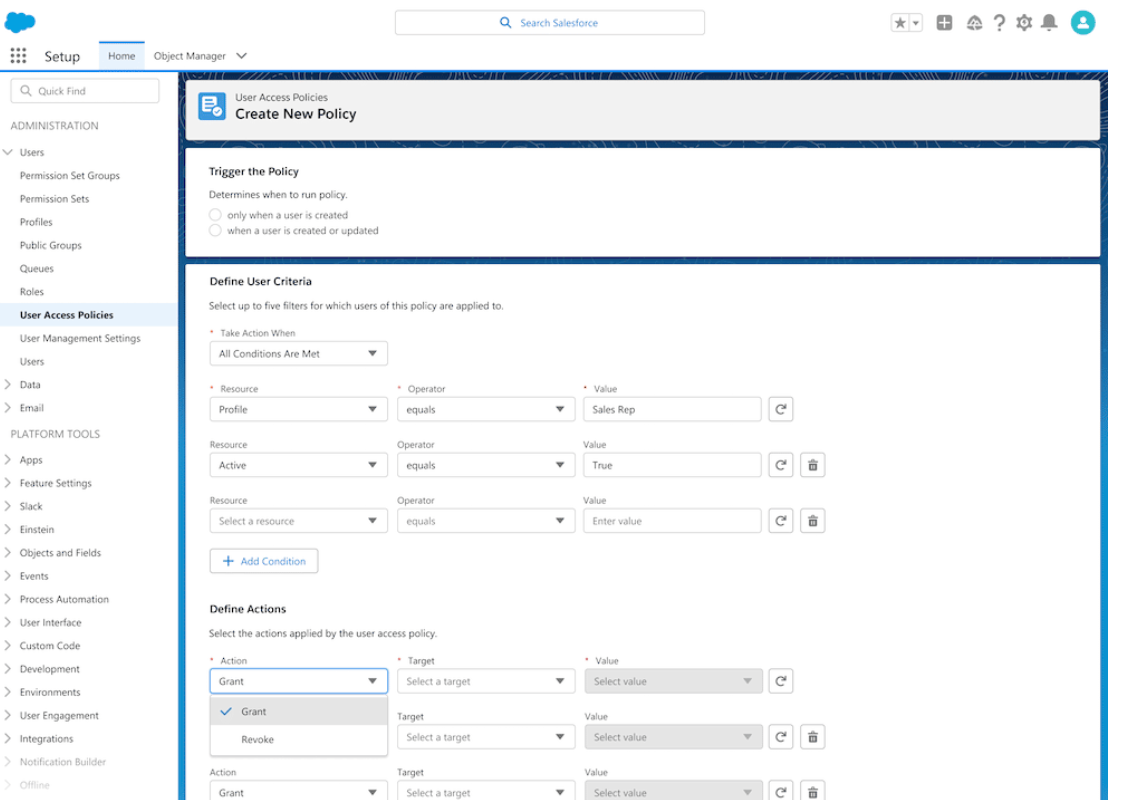
Task: Click the True value field
Action: 673,465
